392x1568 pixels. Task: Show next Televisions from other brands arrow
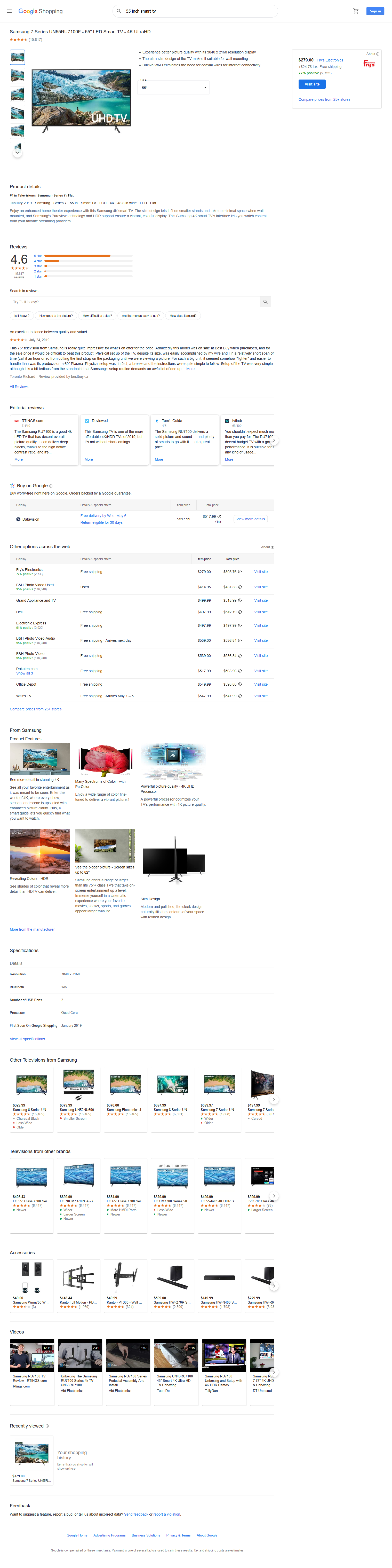pos(274,1196)
